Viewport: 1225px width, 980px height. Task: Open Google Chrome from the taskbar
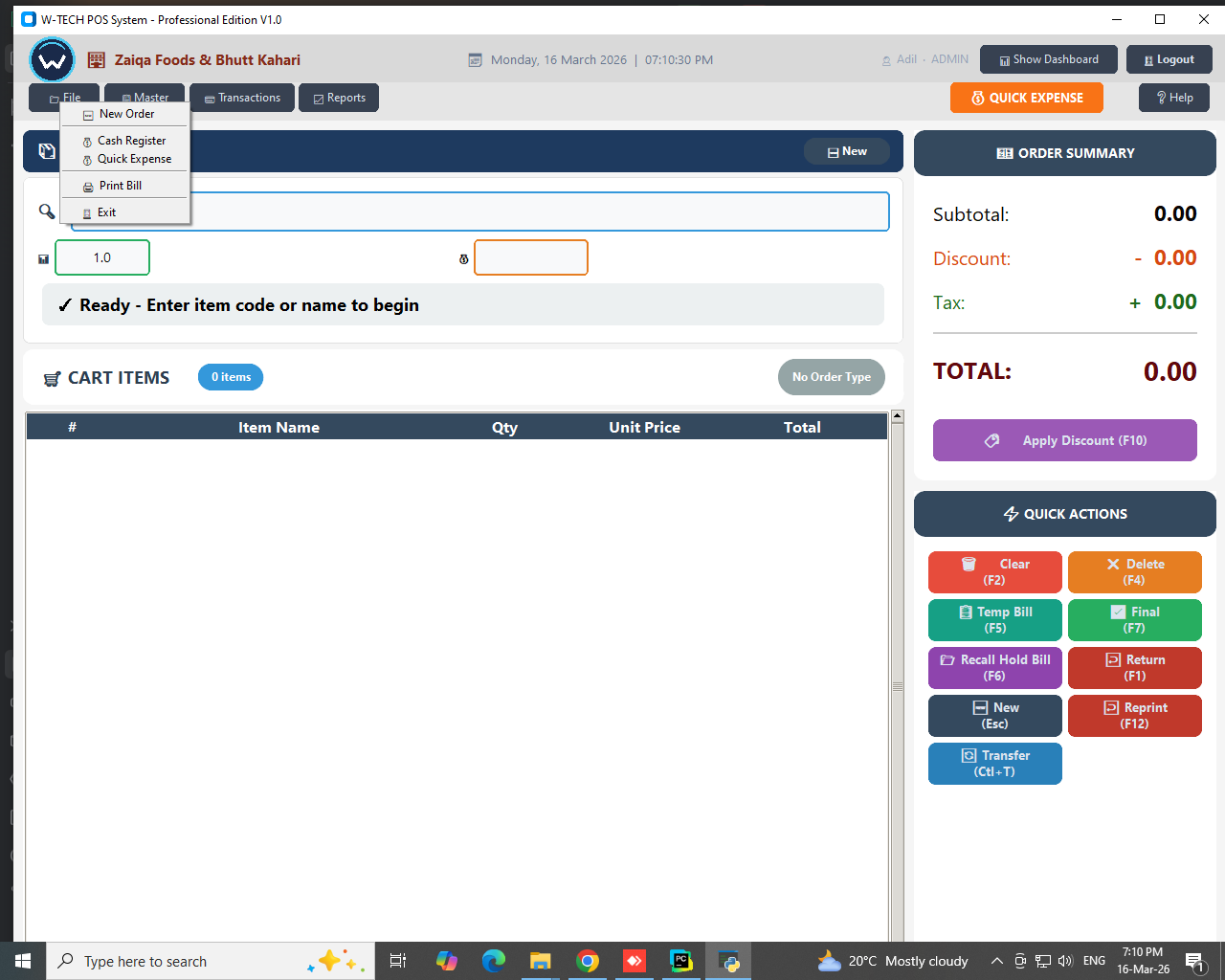[x=588, y=961]
